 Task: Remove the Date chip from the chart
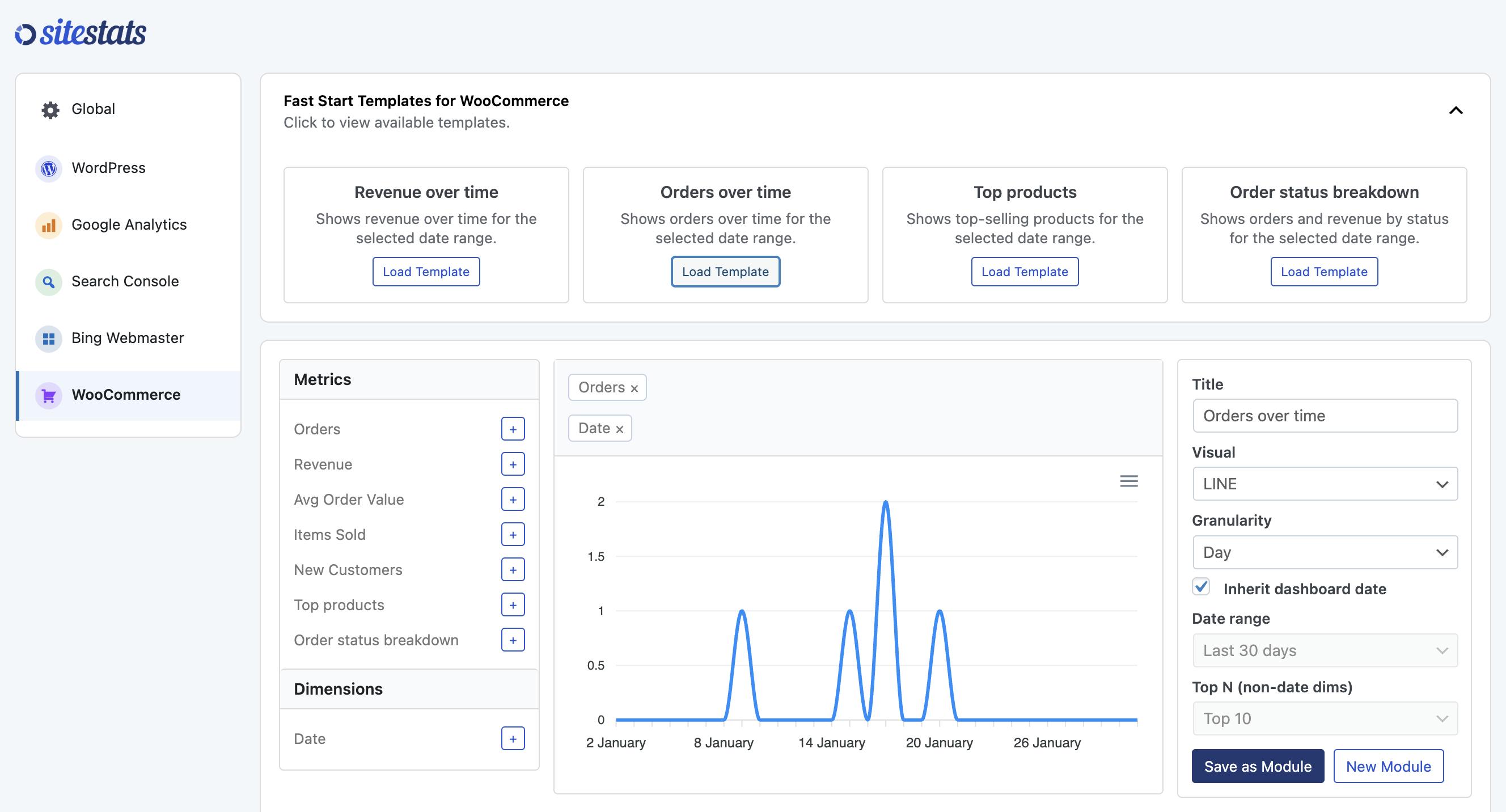tap(620, 428)
